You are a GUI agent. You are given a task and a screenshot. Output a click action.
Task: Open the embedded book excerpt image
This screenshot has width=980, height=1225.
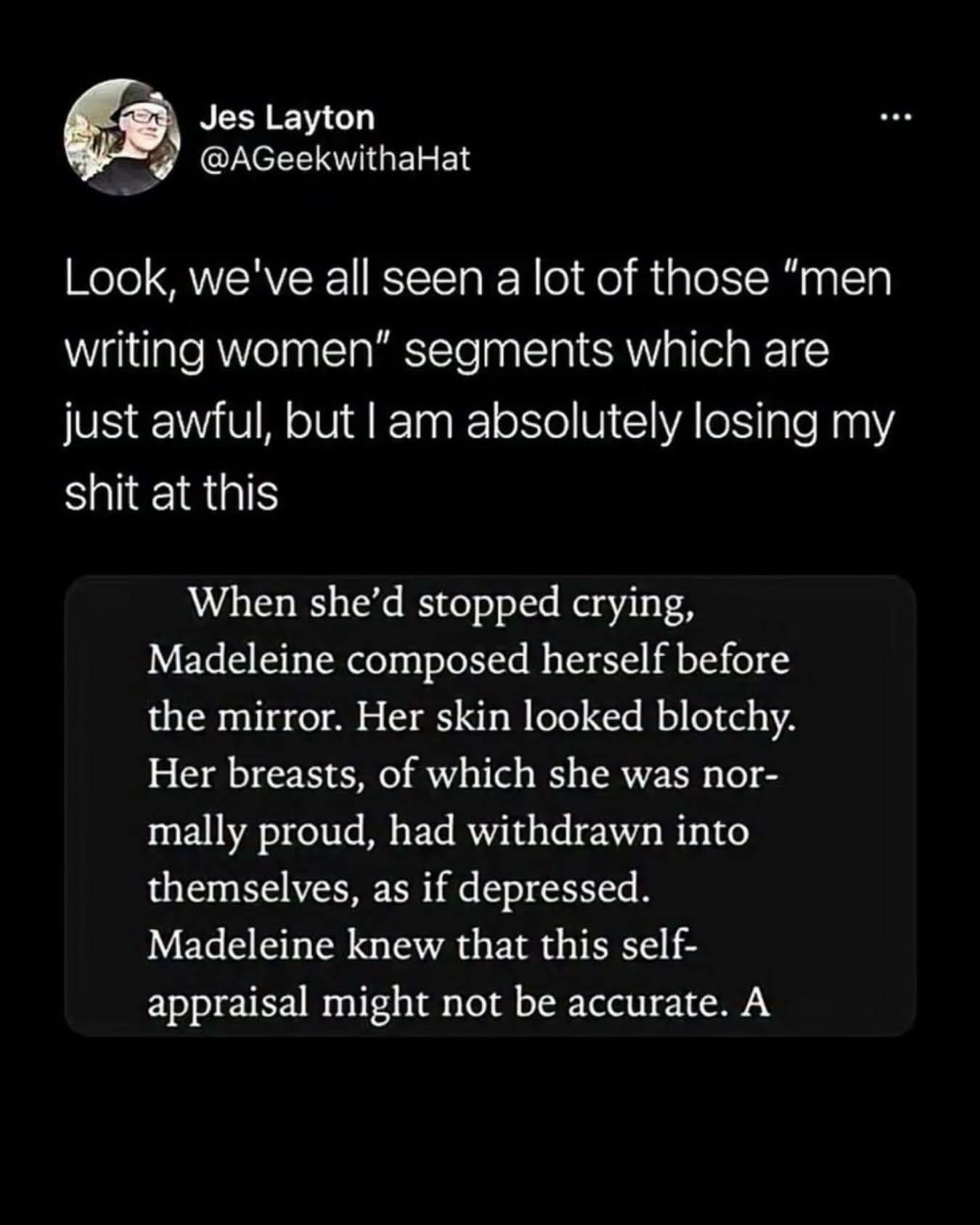click(x=490, y=806)
